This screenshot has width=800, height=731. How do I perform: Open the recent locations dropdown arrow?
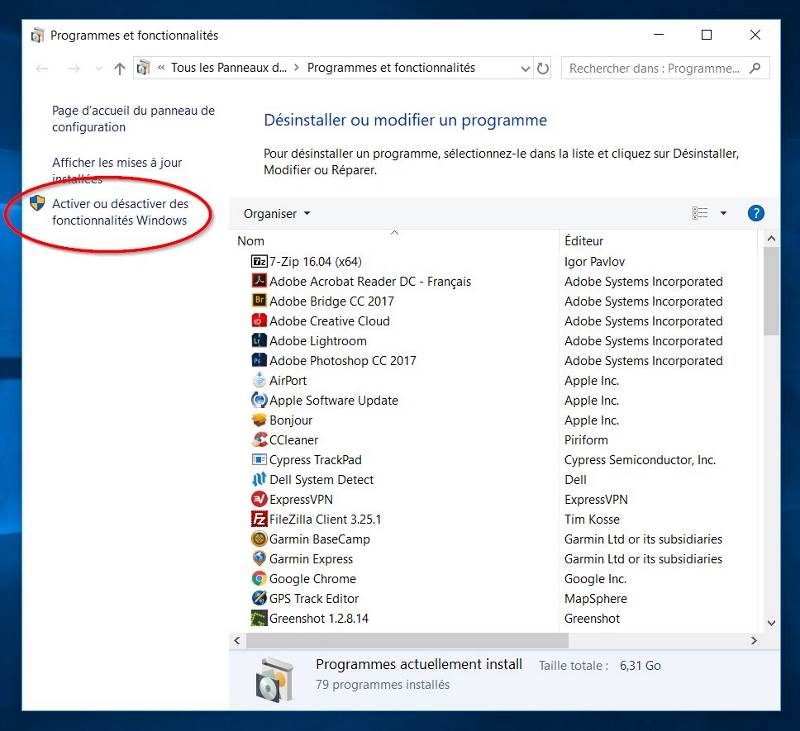98,69
